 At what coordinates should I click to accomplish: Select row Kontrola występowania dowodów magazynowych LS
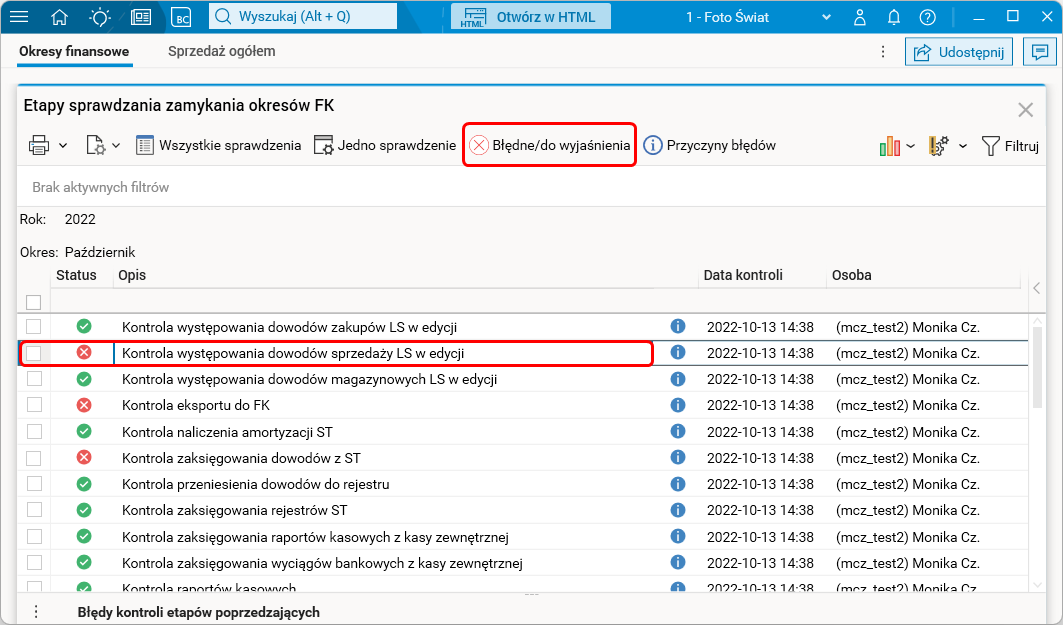523,379
